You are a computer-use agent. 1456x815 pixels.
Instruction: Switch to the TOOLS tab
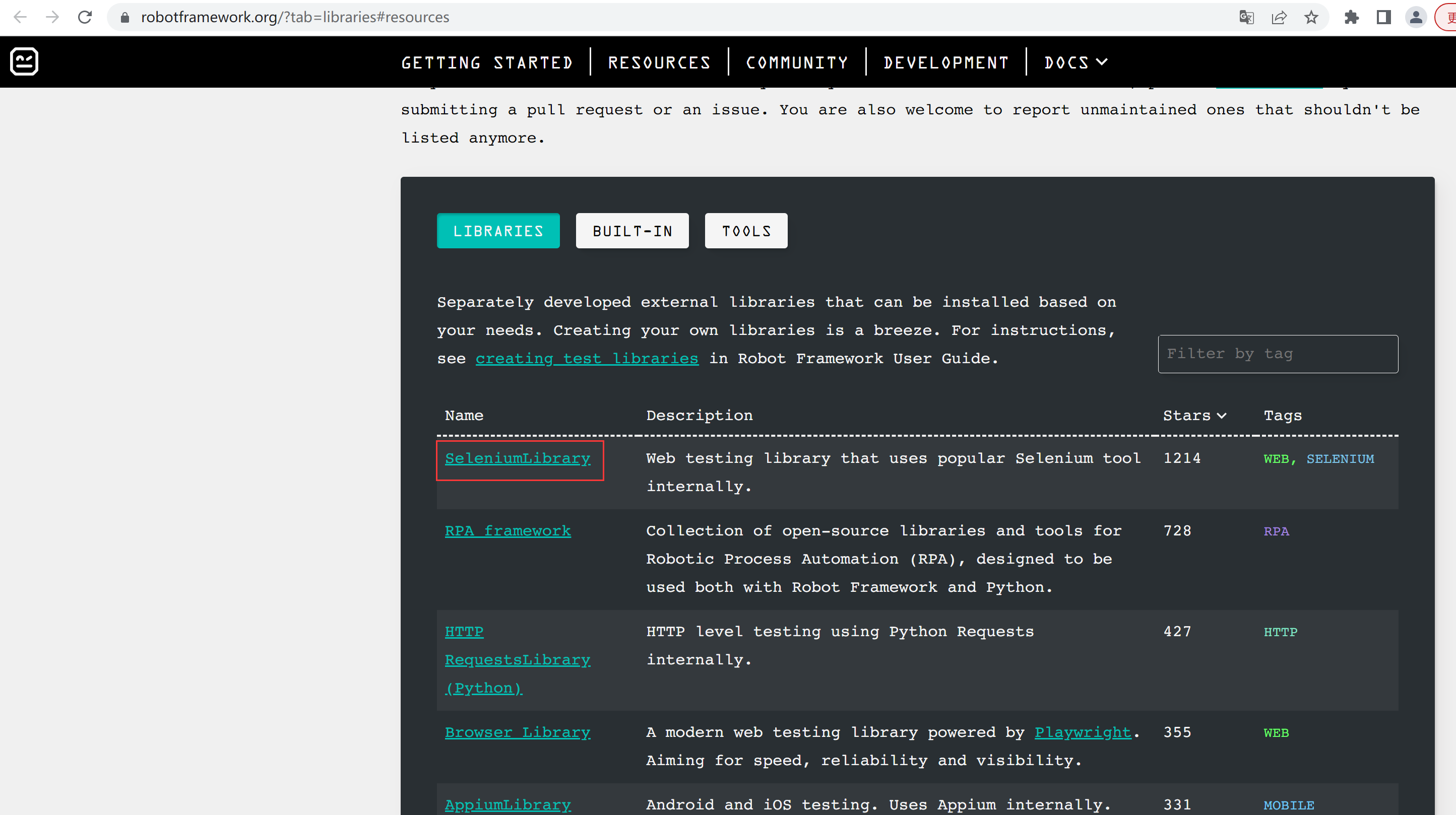(745, 231)
